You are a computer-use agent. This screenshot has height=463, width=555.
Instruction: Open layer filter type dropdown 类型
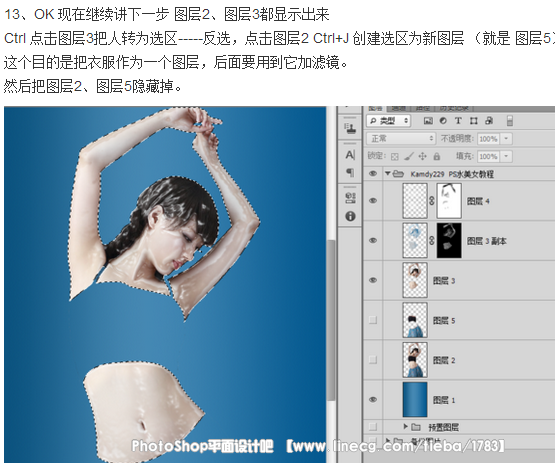point(388,121)
